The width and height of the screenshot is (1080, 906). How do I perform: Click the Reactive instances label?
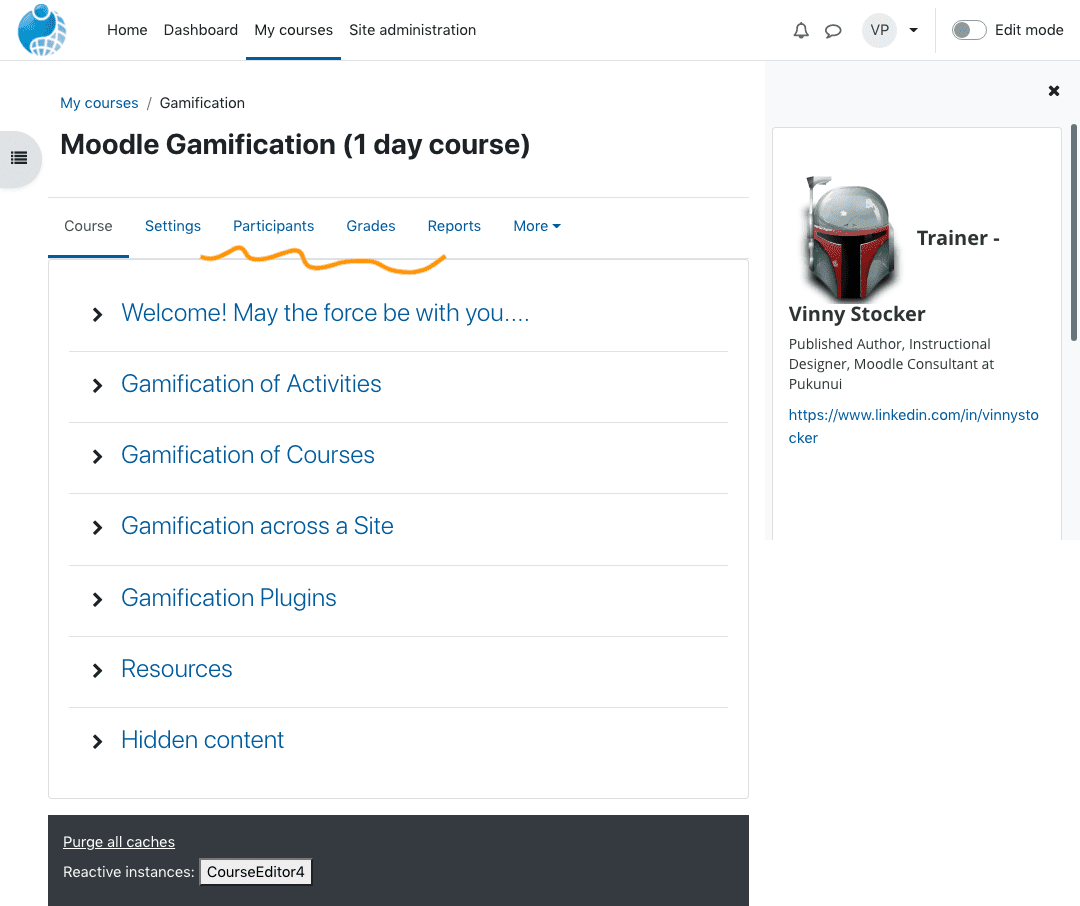(129, 872)
